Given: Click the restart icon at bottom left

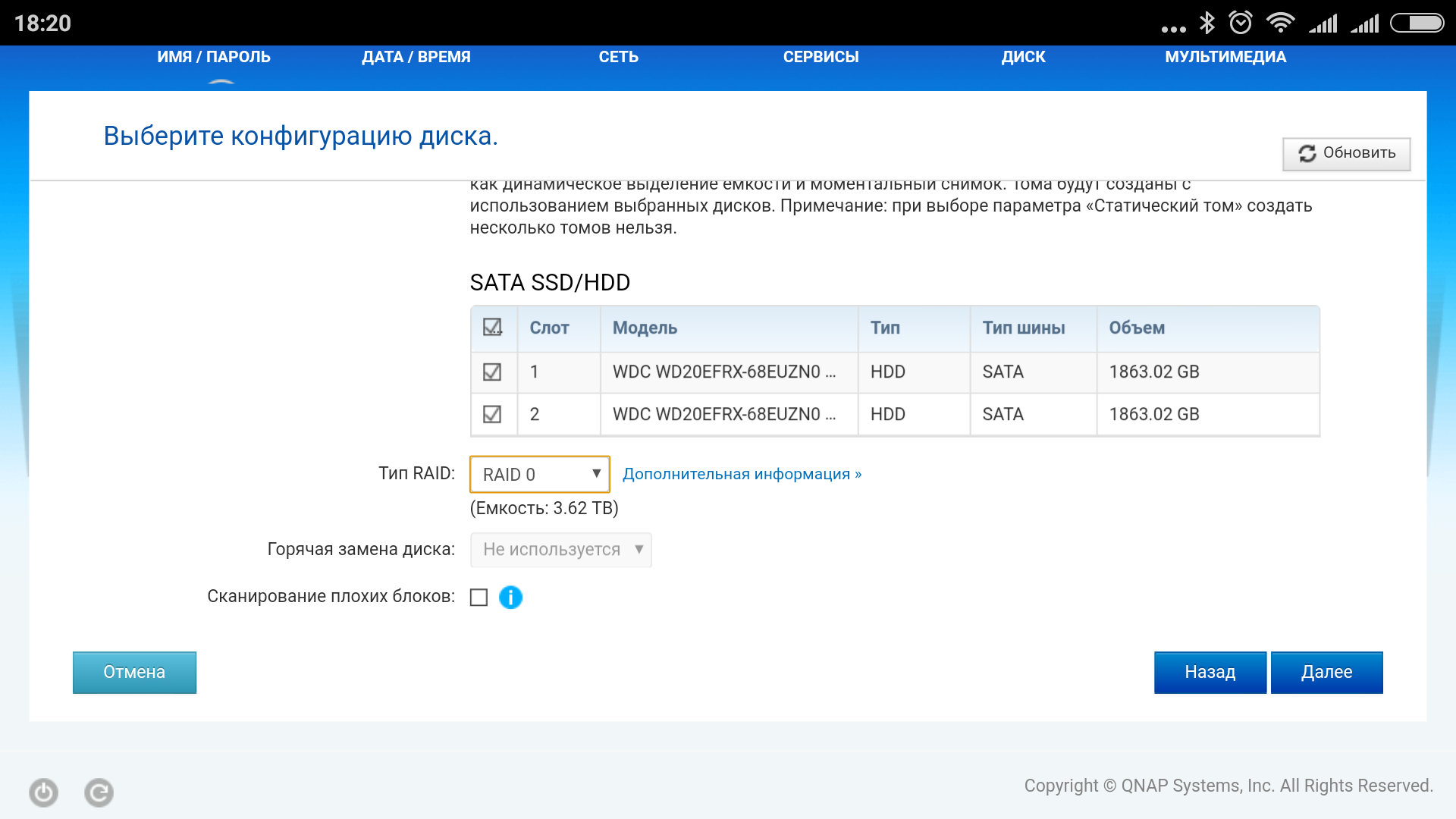Looking at the screenshot, I should point(99,792).
